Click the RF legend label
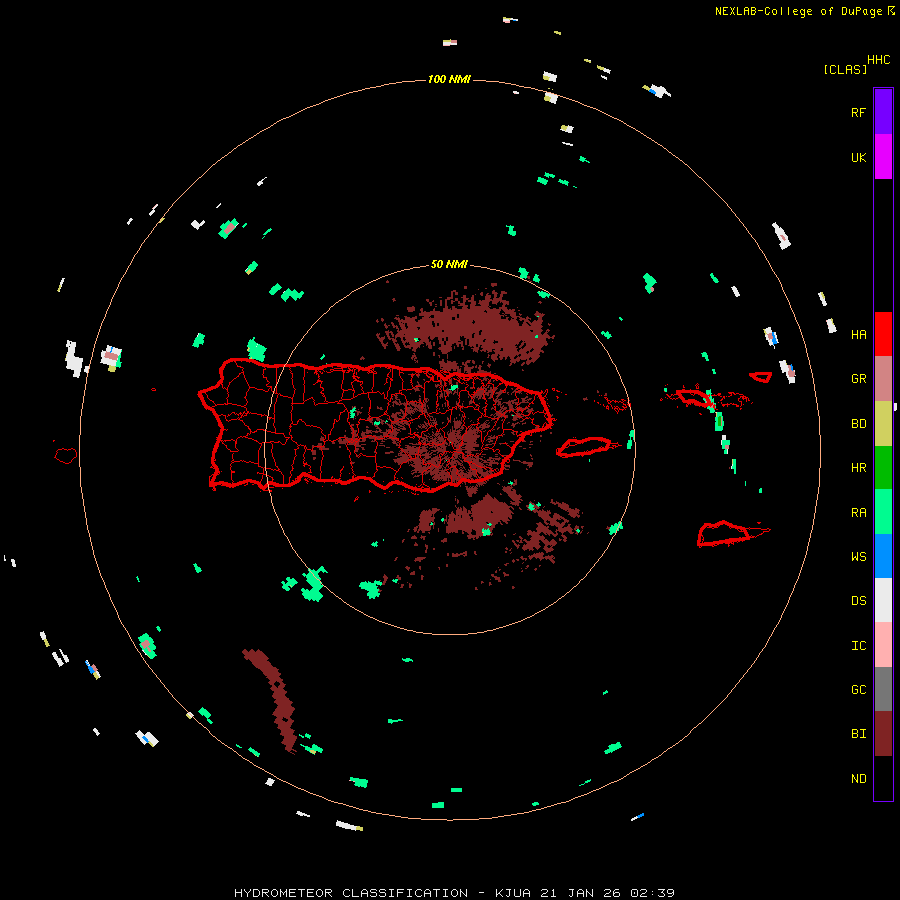 point(858,112)
